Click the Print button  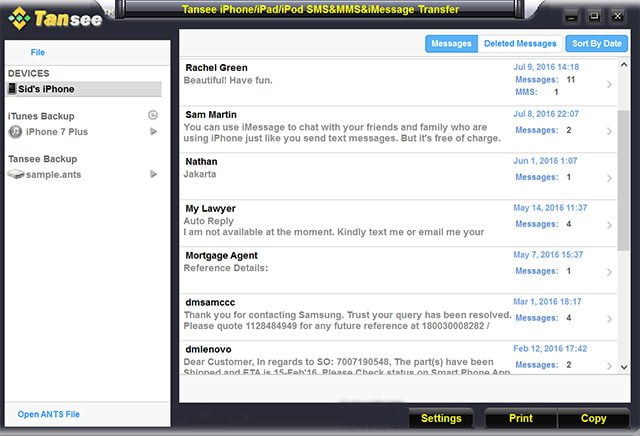[521, 418]
